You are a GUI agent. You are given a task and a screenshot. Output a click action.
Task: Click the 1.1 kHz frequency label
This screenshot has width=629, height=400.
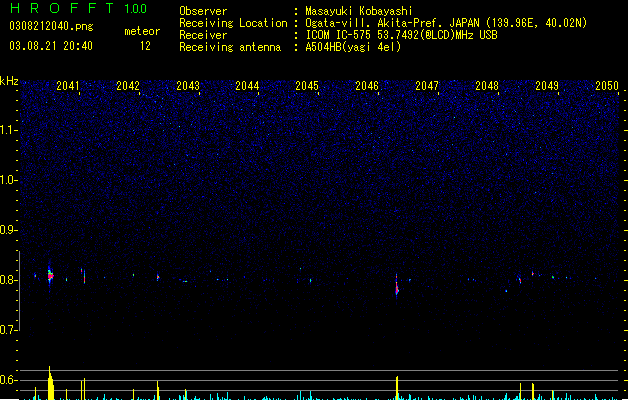click(x=8, y=130)
